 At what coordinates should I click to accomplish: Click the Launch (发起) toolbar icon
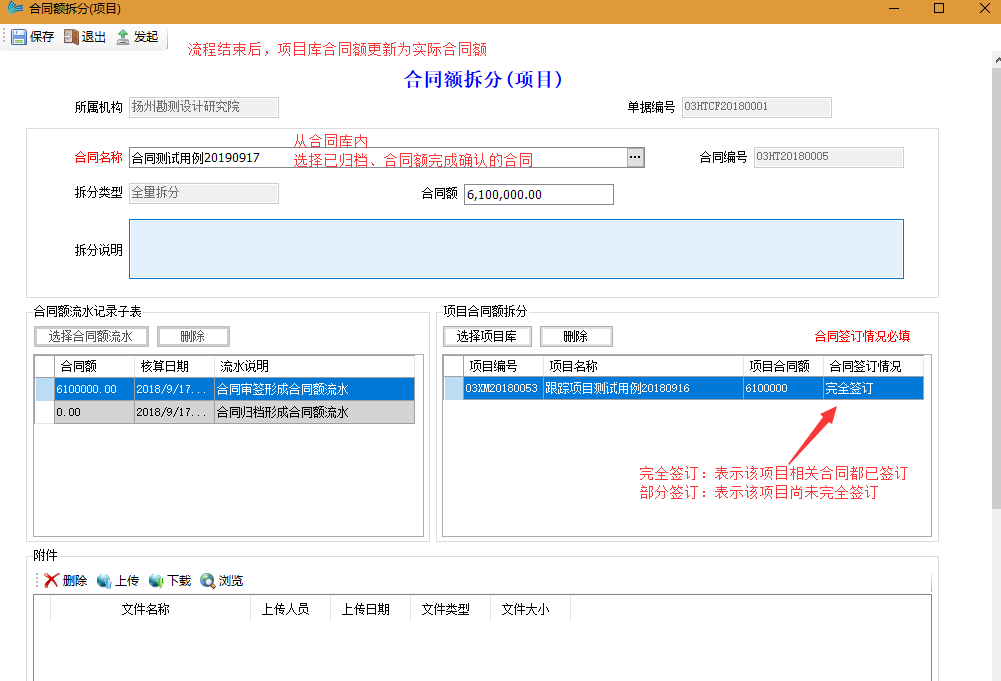[123, 37]
